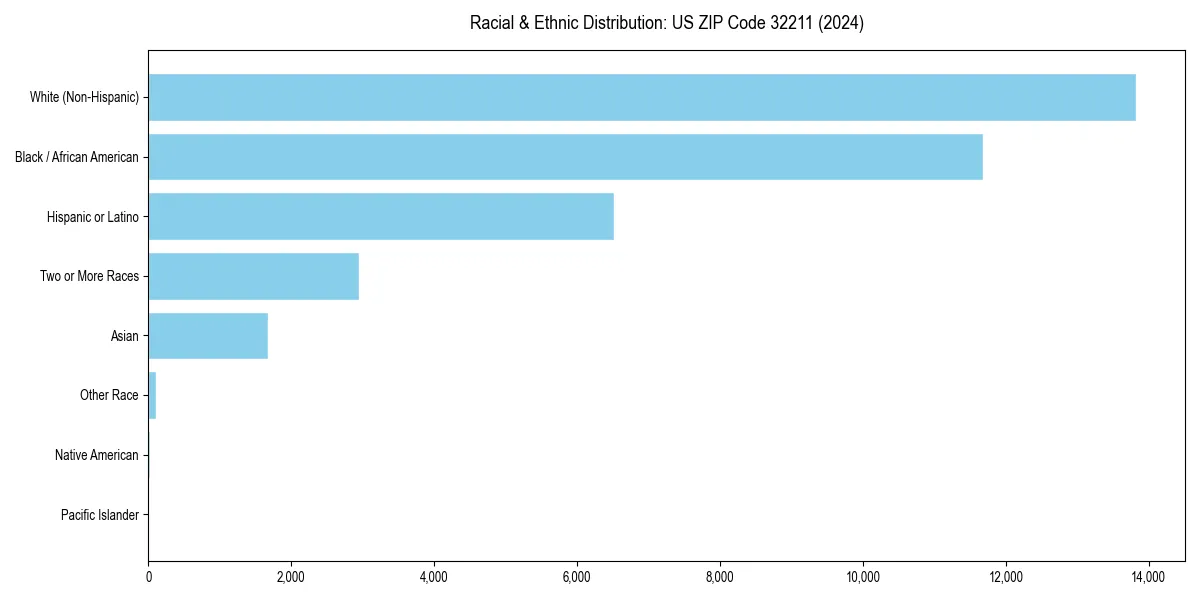1200x600 pixels.
Task: Click the Black / African American axis label
Action: (x=77, y=157)
